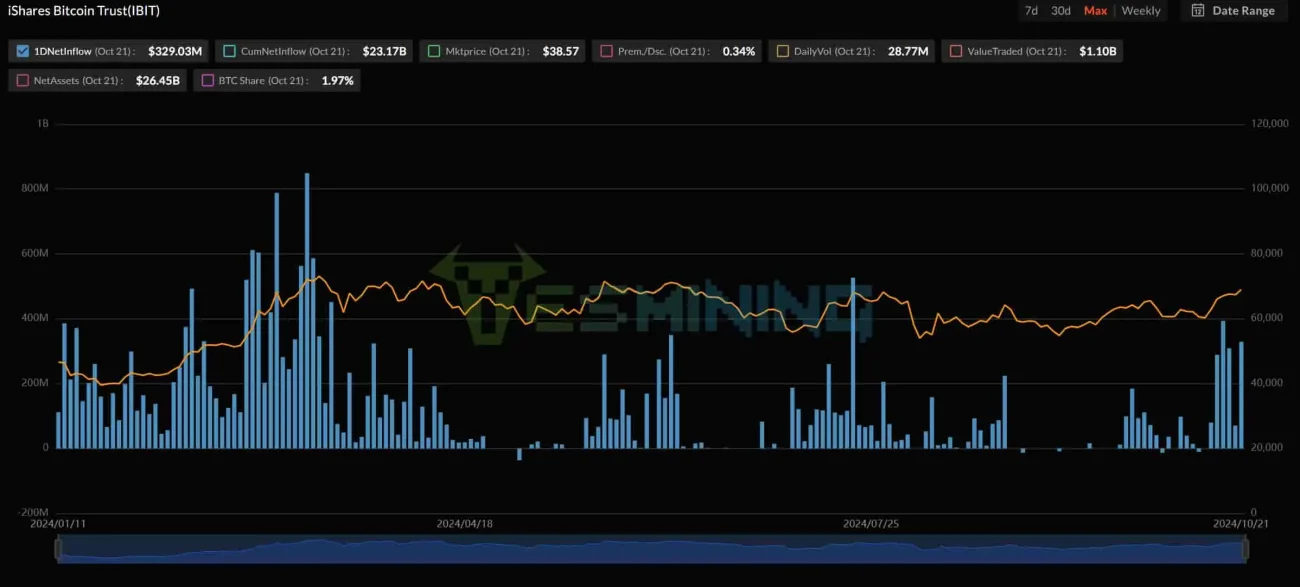1300x587 pixels.
Task: Enable the NetAssets checkbox
Action: point(23,80)
